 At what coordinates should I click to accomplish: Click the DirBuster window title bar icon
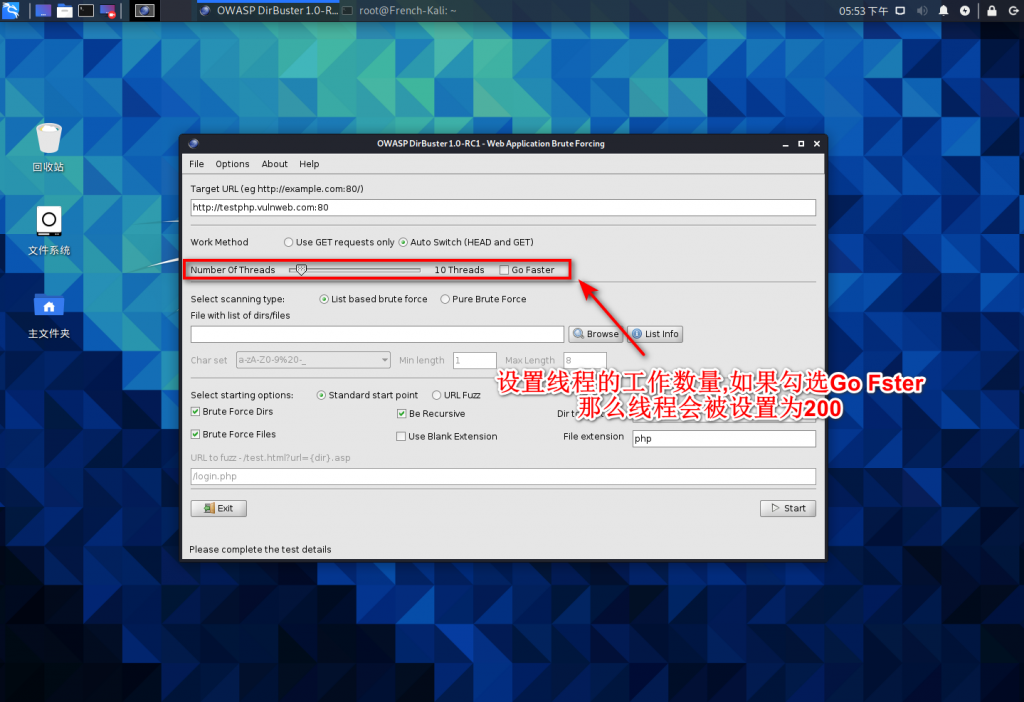pos(193,144)
